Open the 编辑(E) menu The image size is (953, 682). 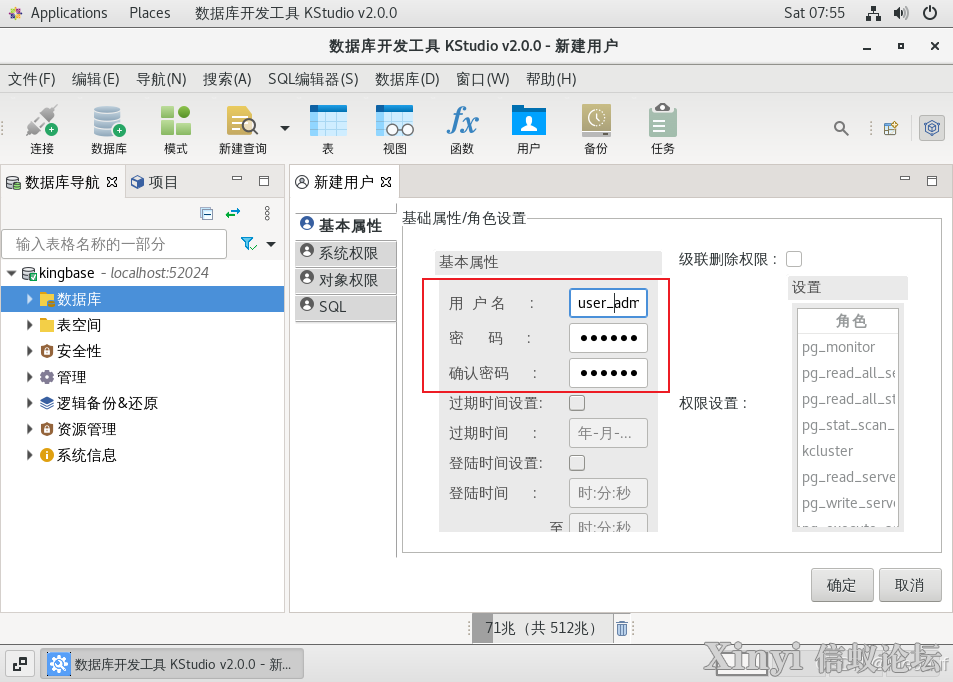pos(95,80)
